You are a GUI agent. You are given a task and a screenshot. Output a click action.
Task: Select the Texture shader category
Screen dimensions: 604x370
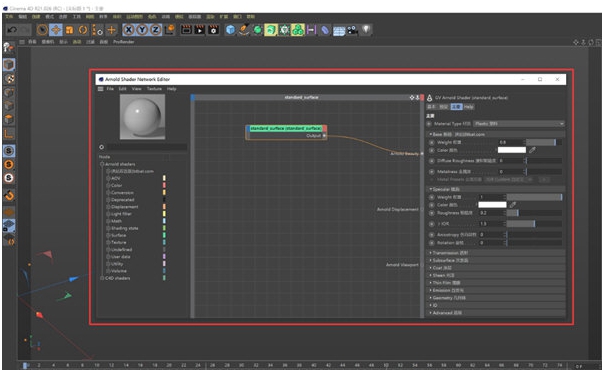click(119, 242)
